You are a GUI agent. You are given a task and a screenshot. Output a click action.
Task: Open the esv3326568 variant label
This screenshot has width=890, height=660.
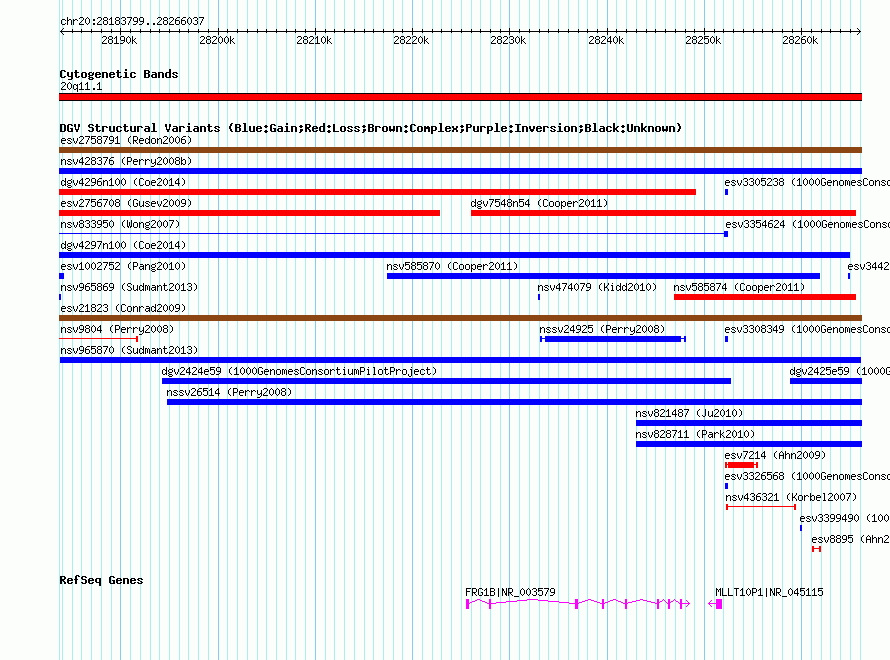[x=807, y=476]
